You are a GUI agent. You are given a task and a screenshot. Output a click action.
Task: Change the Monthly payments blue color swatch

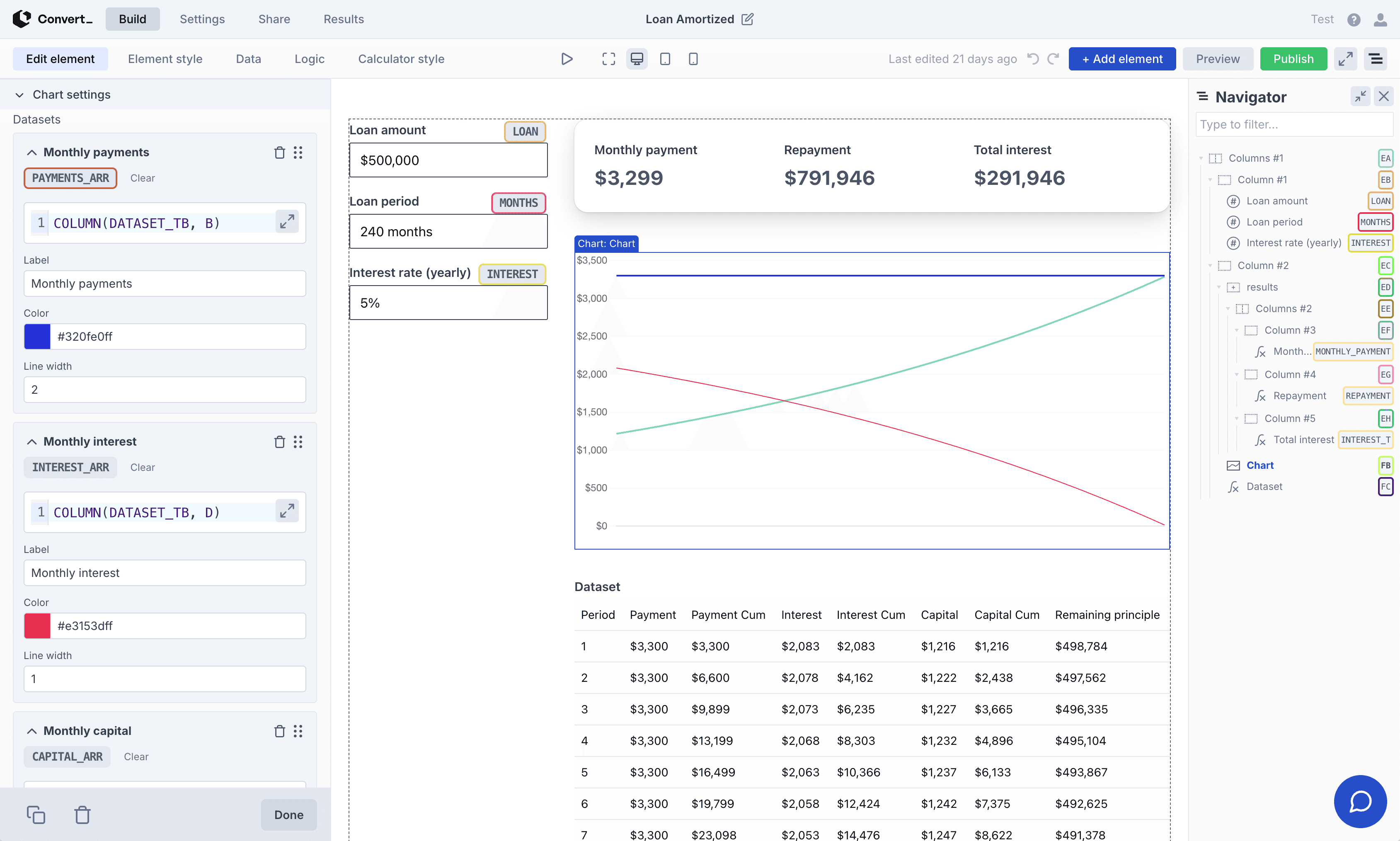click(x=36, y=336)
